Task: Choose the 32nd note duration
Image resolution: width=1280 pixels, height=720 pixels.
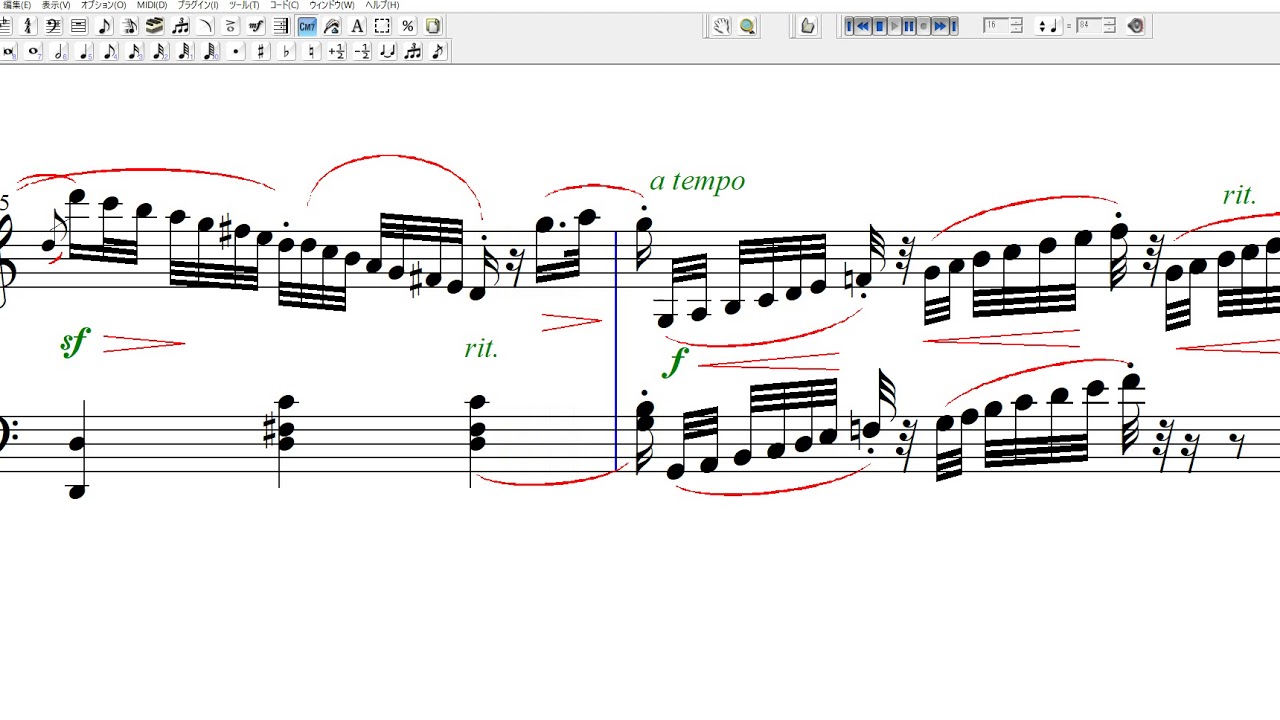Action: [160, 52]
